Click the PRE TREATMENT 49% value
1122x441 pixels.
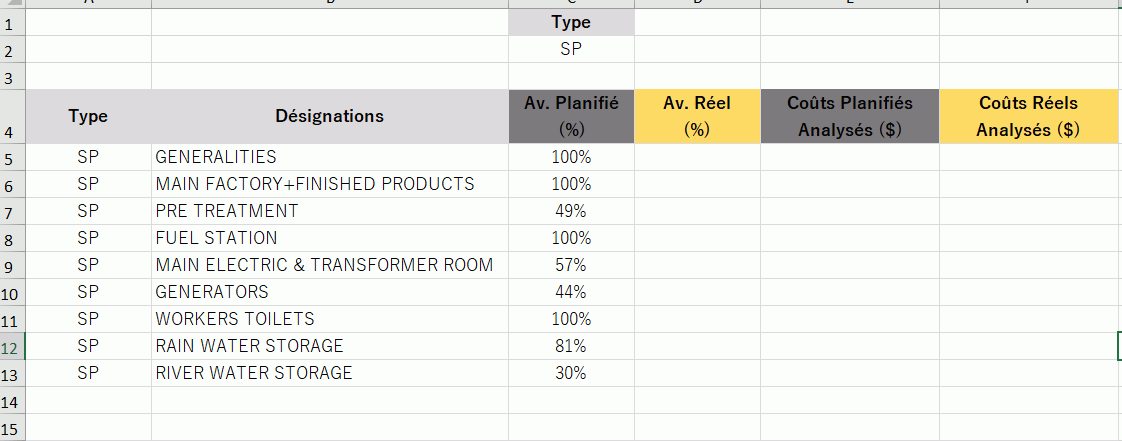[571, 211]
